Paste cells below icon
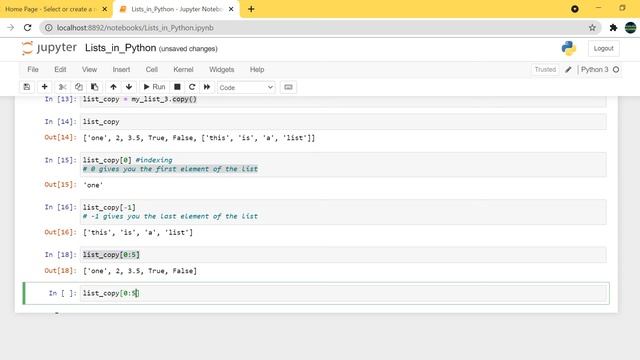 coord(94,87)
